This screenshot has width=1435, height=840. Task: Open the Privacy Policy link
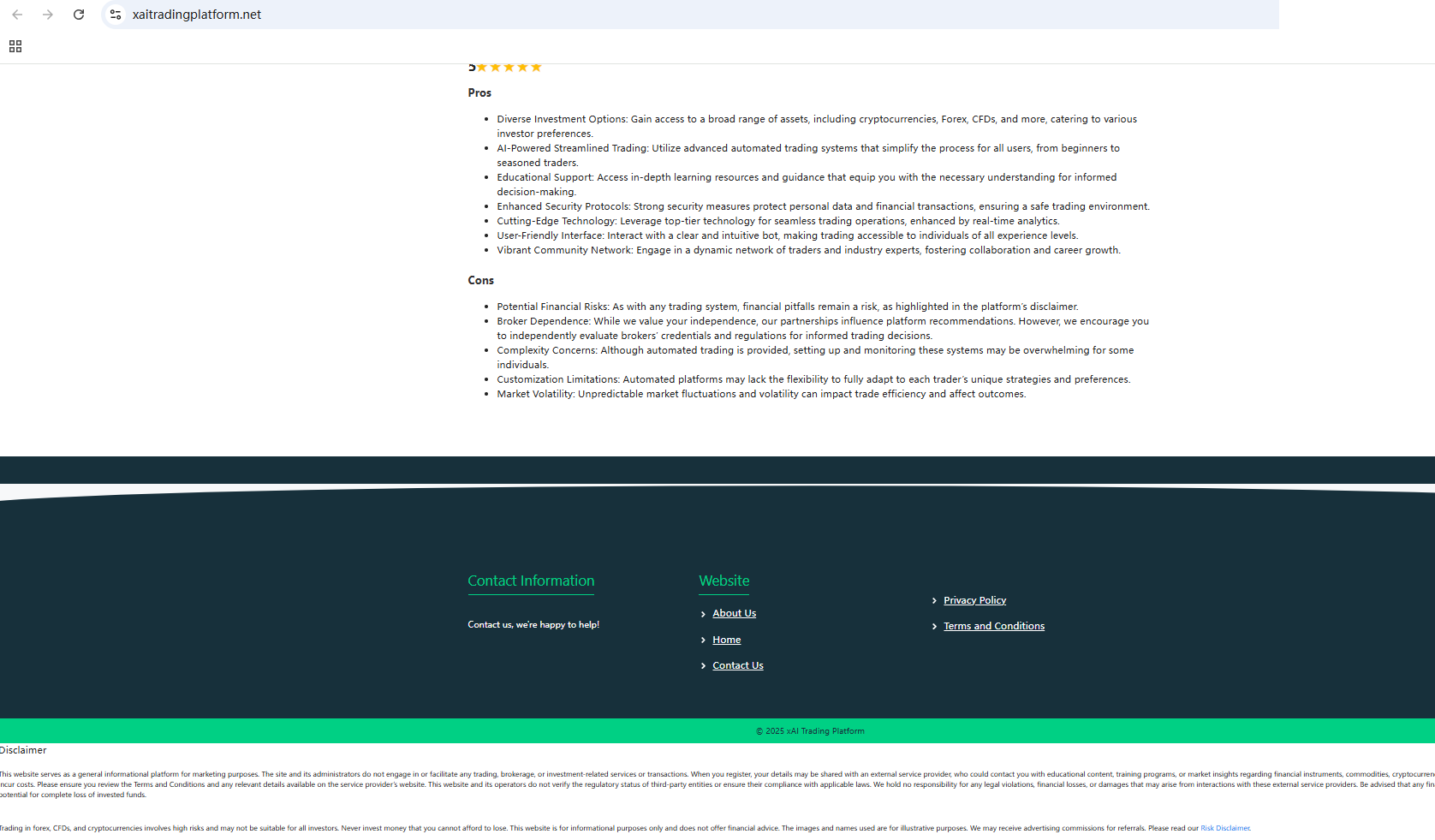coord(974,600)
